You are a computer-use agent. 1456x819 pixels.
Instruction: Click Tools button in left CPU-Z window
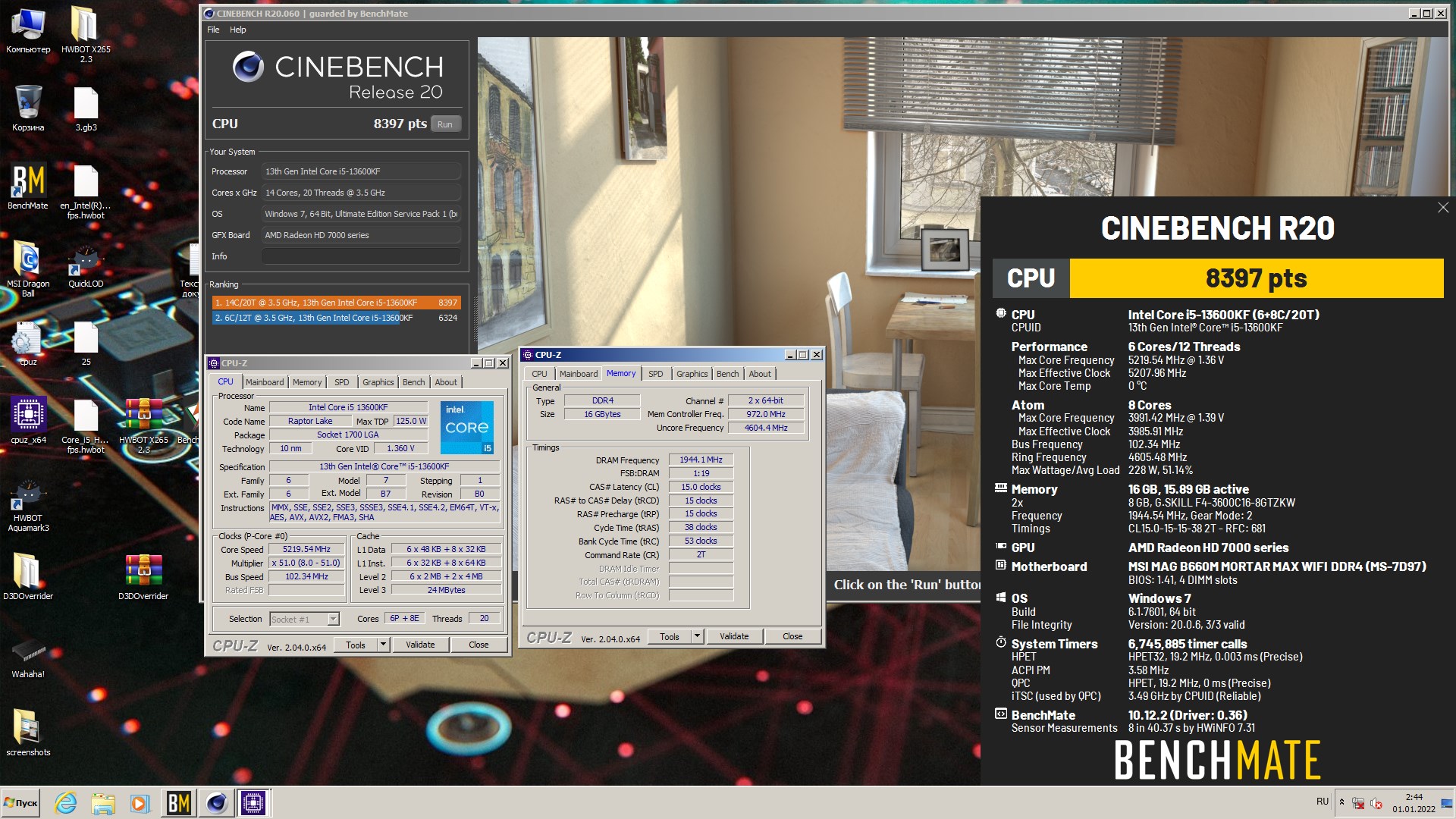pyautogui.click(x=356, y=645)
